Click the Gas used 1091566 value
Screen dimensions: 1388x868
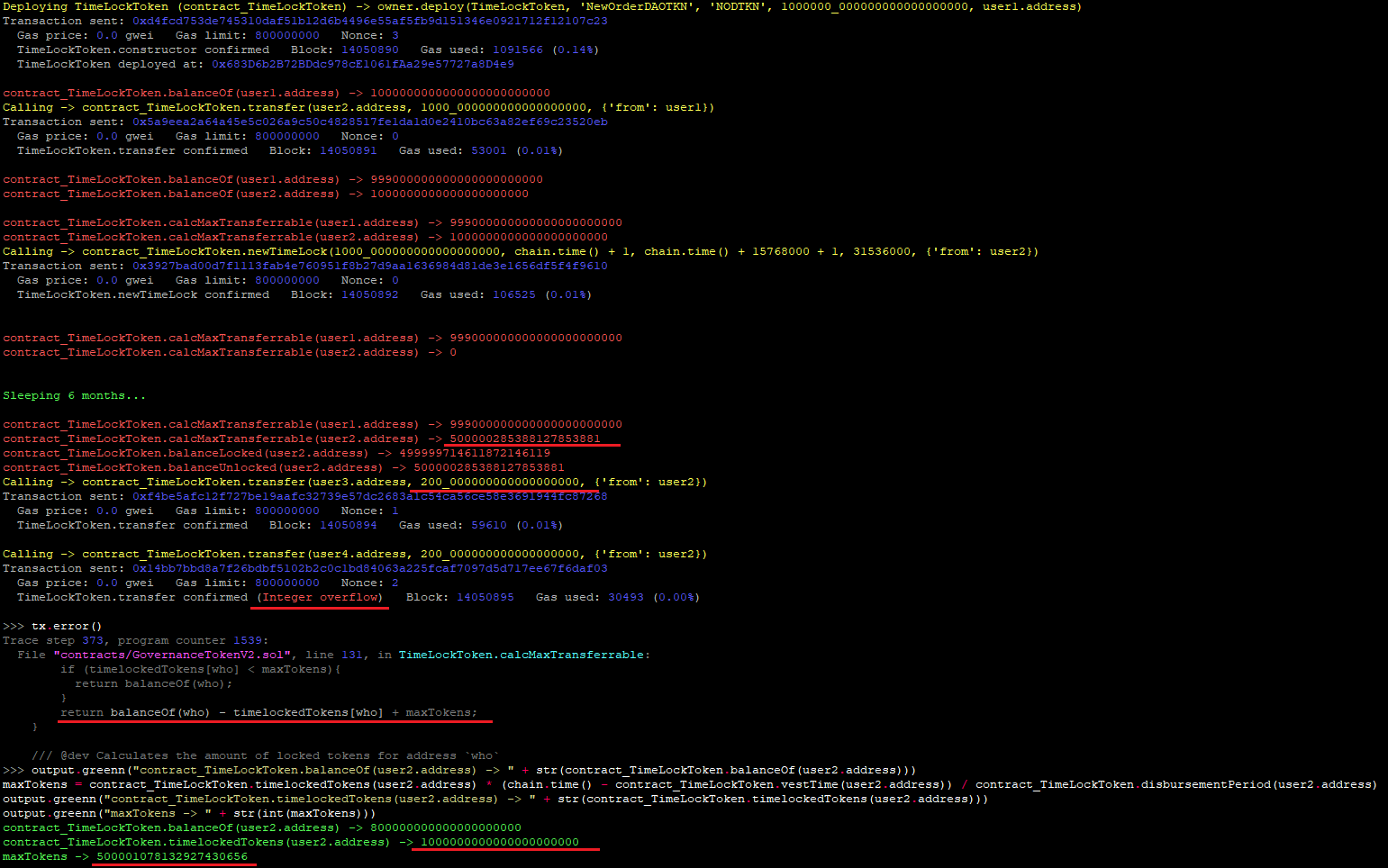(x=518, y=50)
